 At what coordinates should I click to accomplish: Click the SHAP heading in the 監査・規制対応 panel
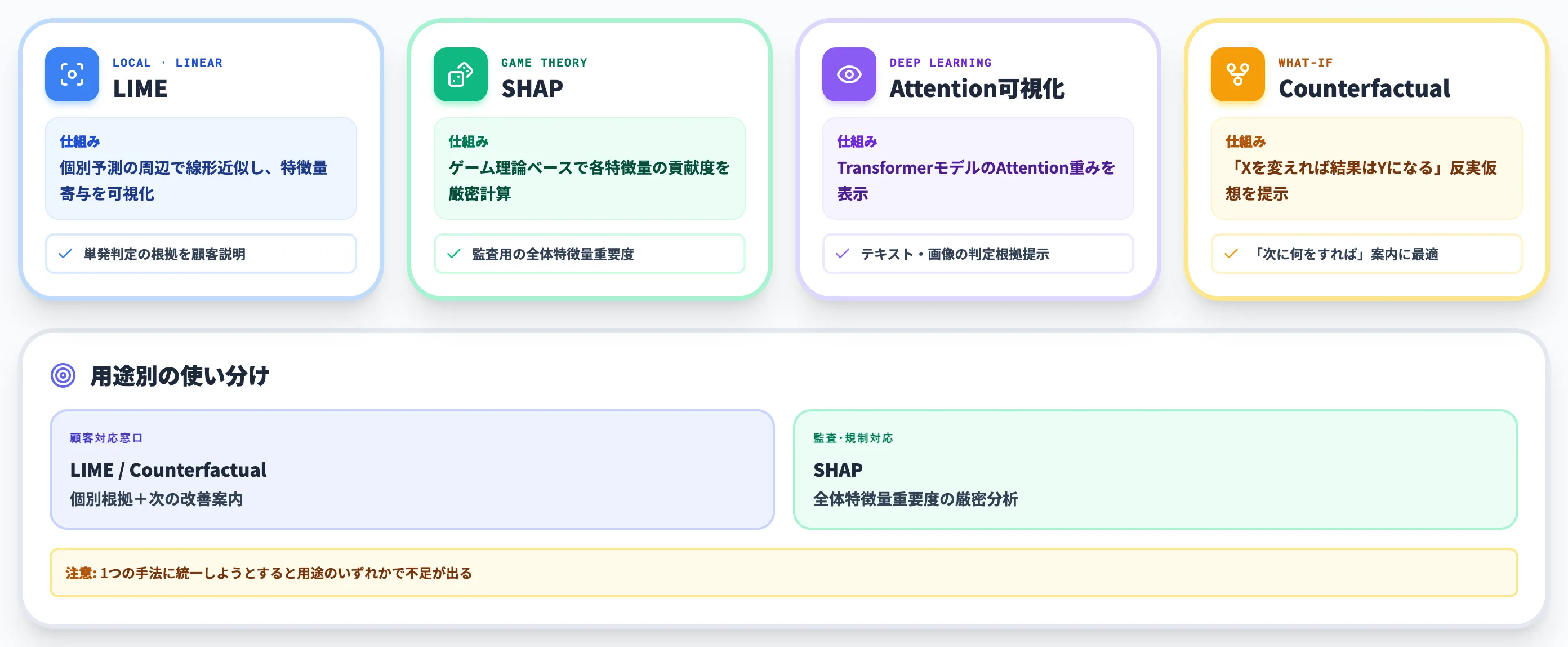tap(838, 469)
